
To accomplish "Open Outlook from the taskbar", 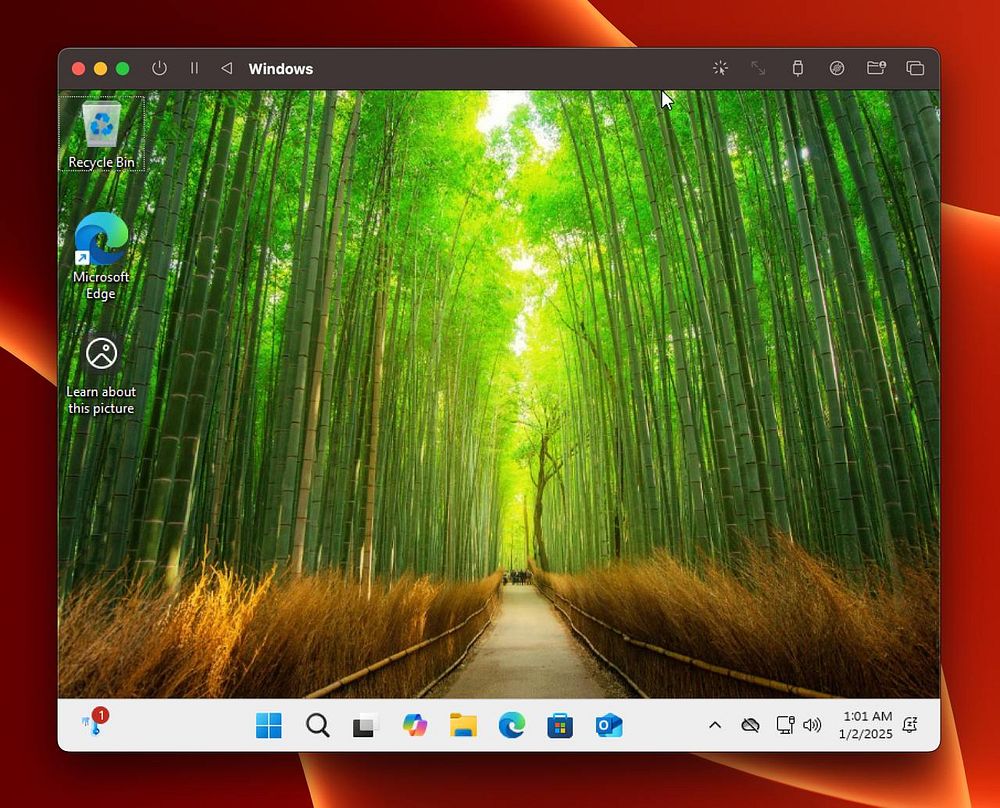I will 608,725.
